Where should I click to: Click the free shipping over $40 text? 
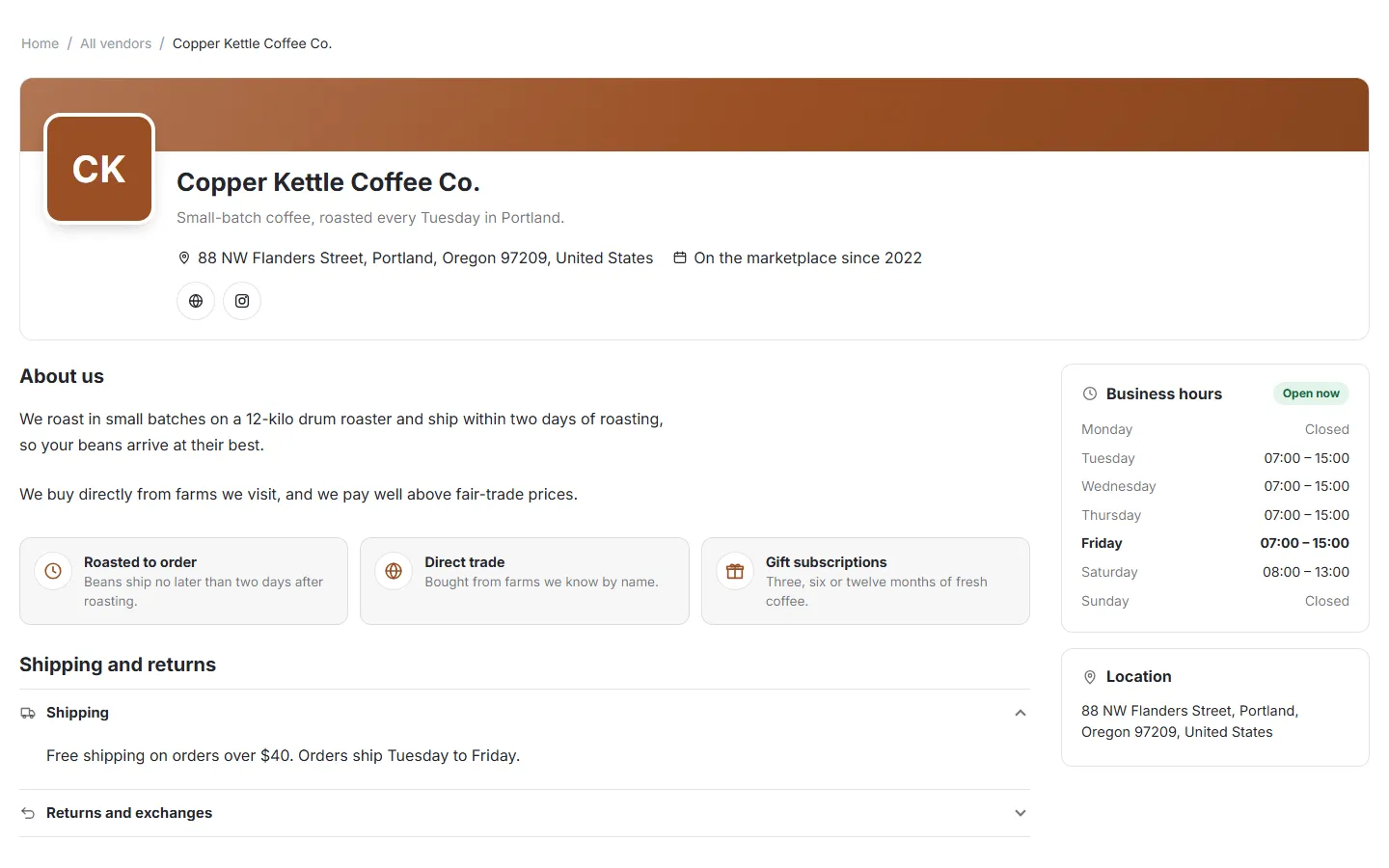(x=283, y=755)
